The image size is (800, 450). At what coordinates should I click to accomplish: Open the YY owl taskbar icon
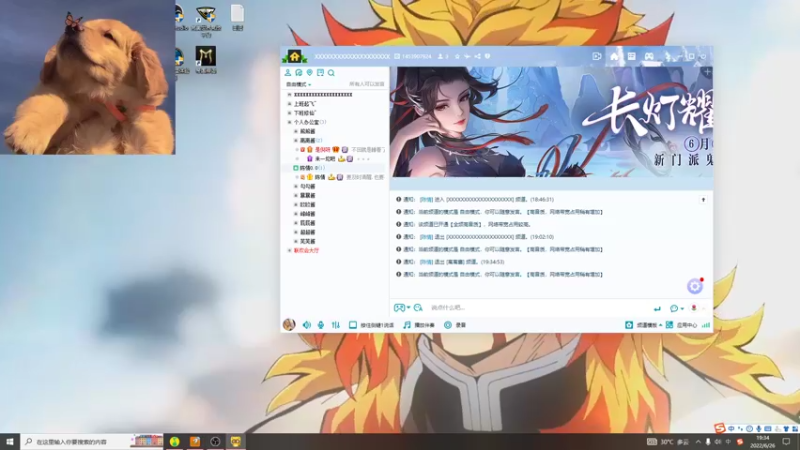(x=235, y=441)
